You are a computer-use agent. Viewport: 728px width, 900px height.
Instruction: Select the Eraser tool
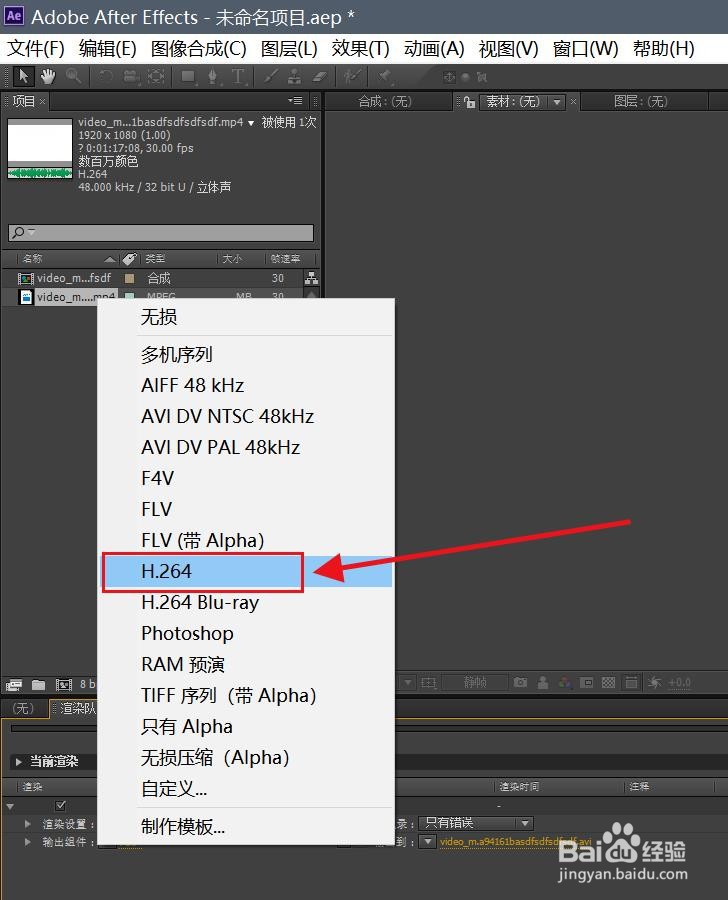pos(319,76)
